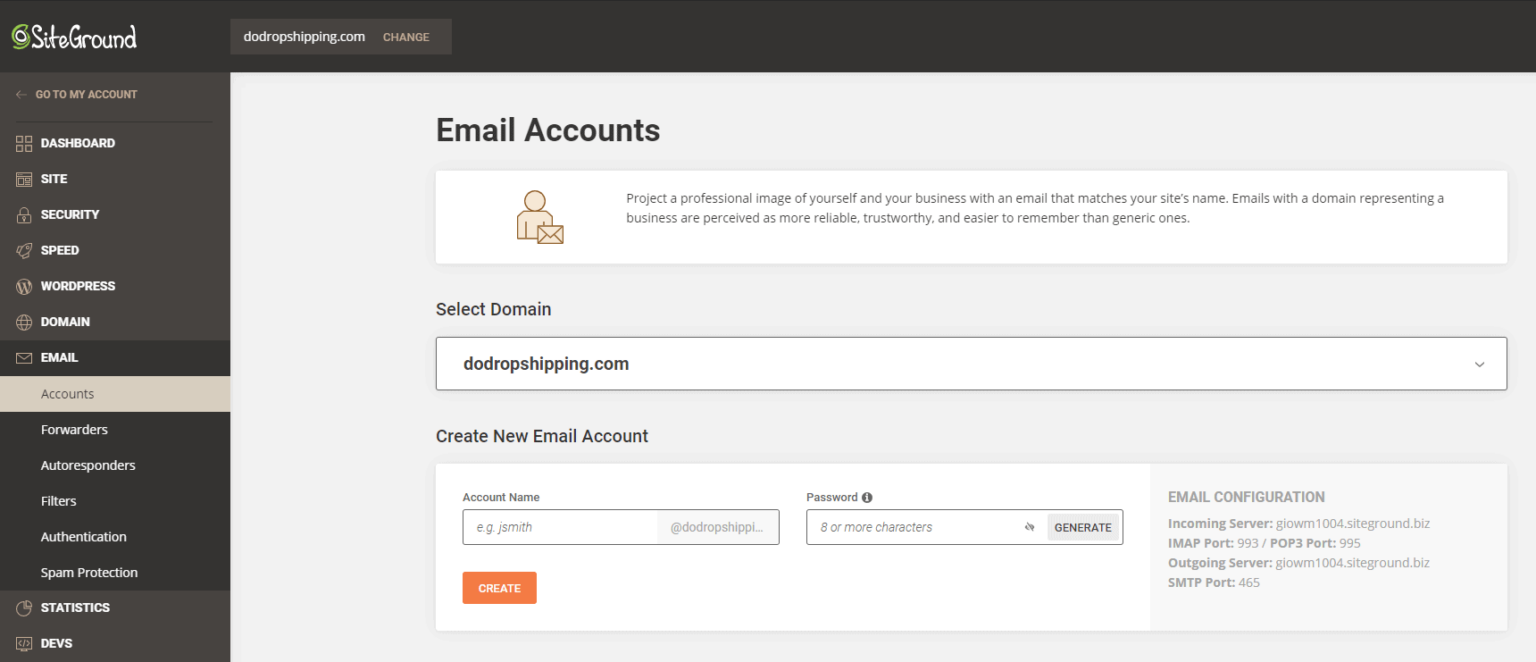Select the Site section in sidebar
1536x662 pixels.
(22, 178)
